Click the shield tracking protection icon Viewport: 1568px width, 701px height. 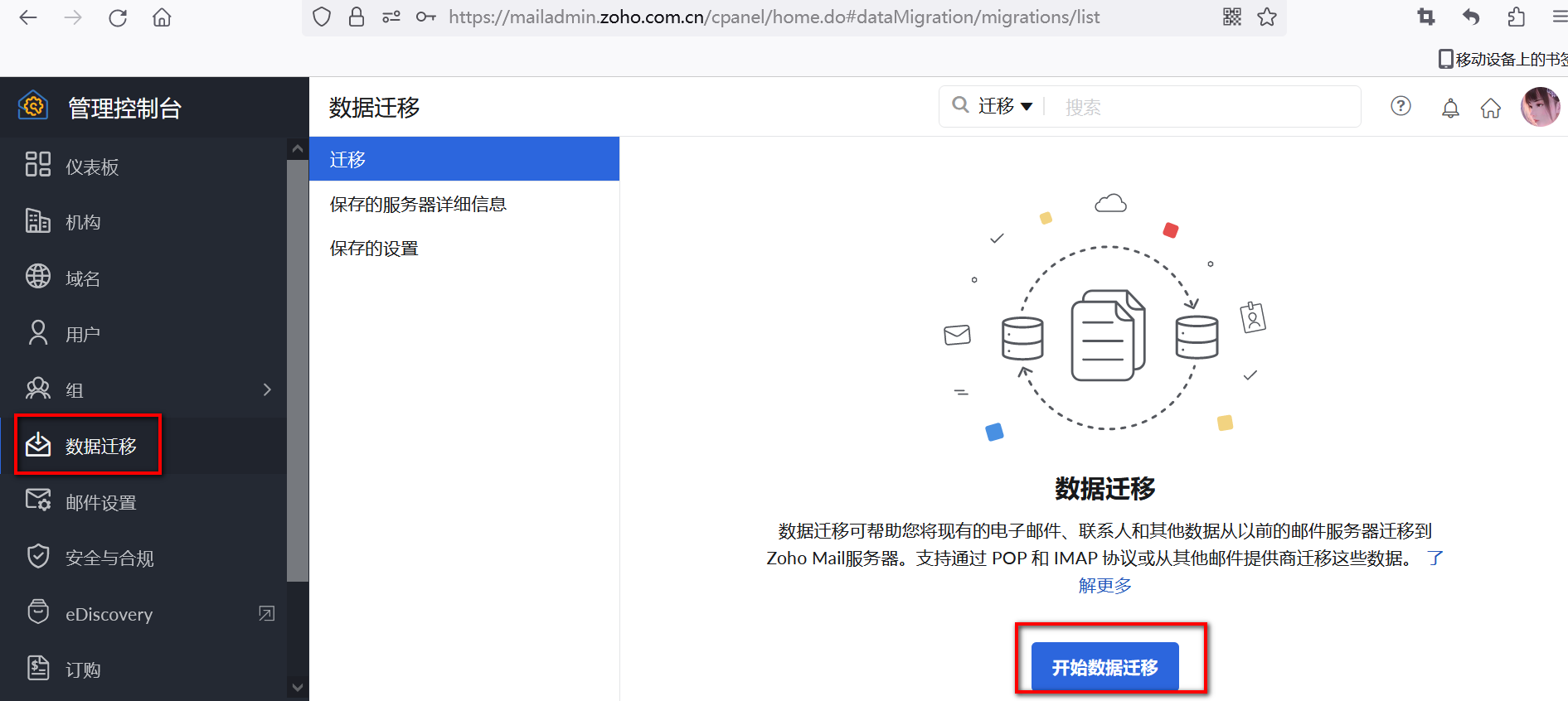(x=322, y=17)
